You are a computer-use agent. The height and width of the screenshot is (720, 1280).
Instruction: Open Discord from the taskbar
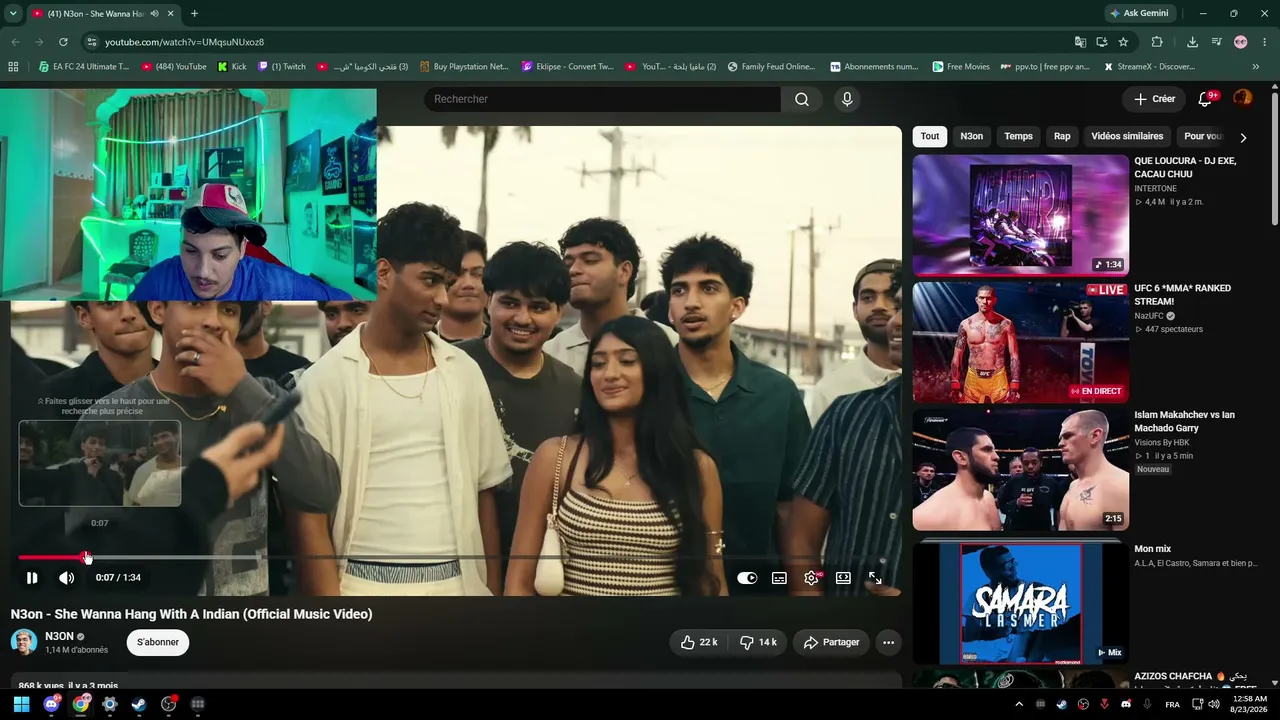[51, 704]
